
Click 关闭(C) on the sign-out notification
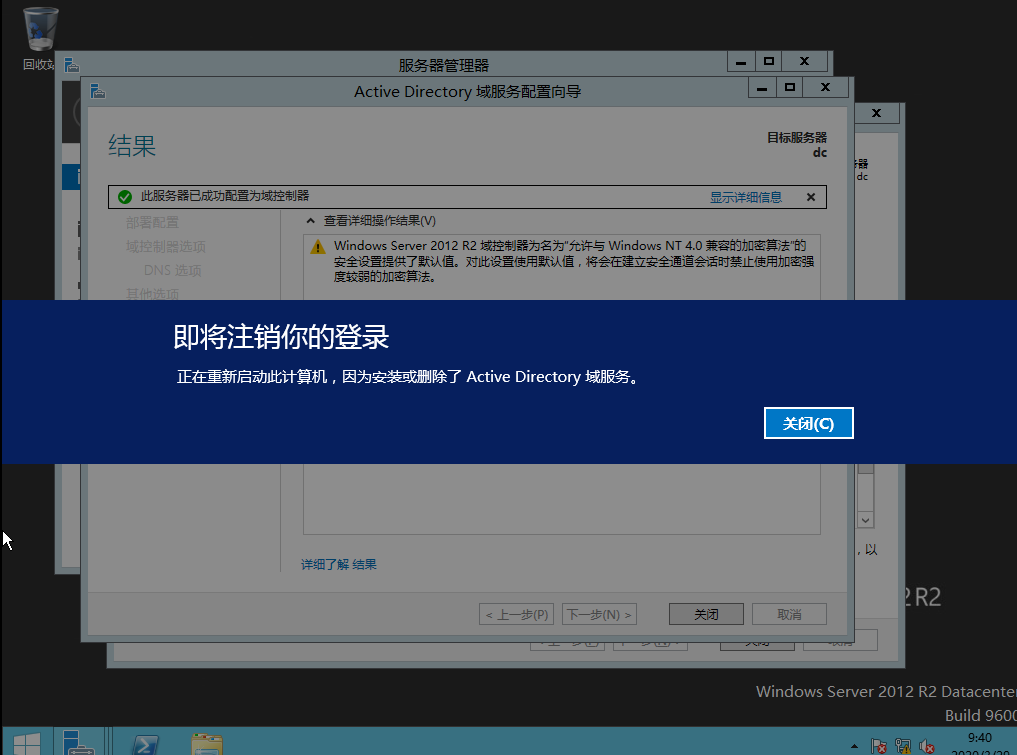[x=808, y=423]
